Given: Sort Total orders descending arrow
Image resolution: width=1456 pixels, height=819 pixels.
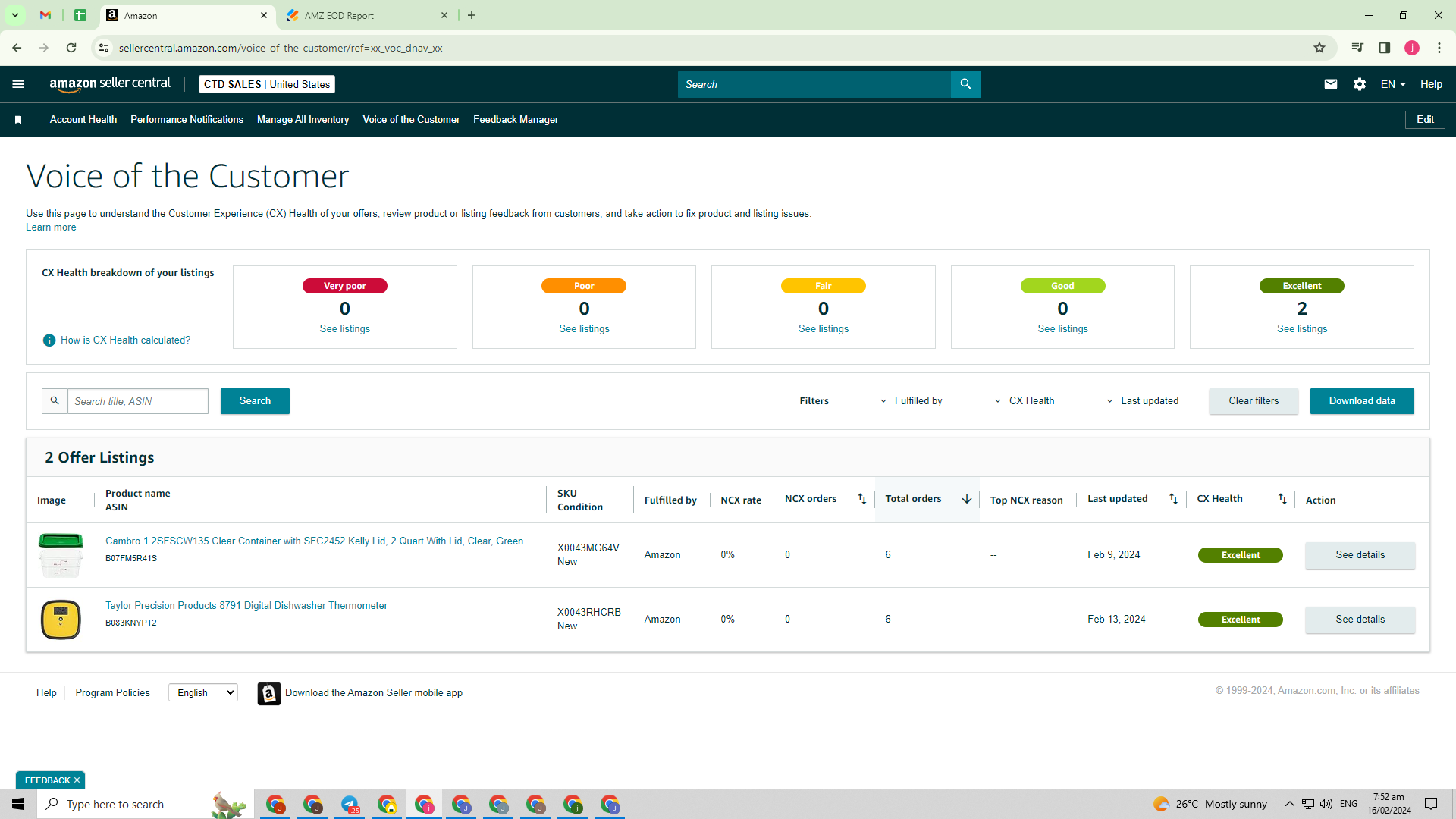Looking at the screenshot, I should click(x=967, y=499).
